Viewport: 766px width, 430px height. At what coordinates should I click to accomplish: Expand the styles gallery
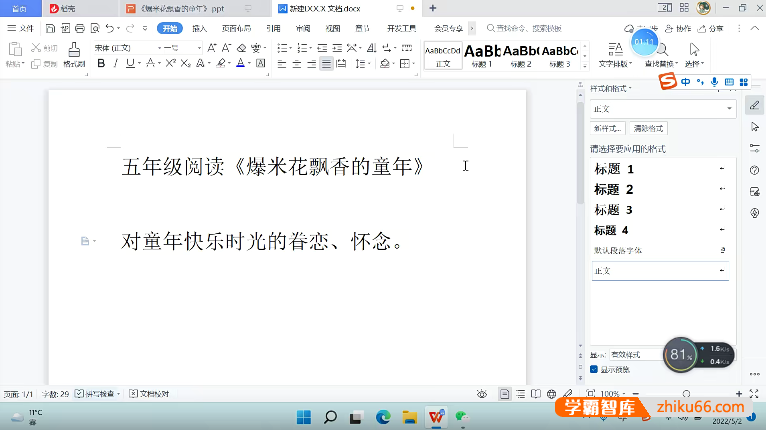[585, 64]
